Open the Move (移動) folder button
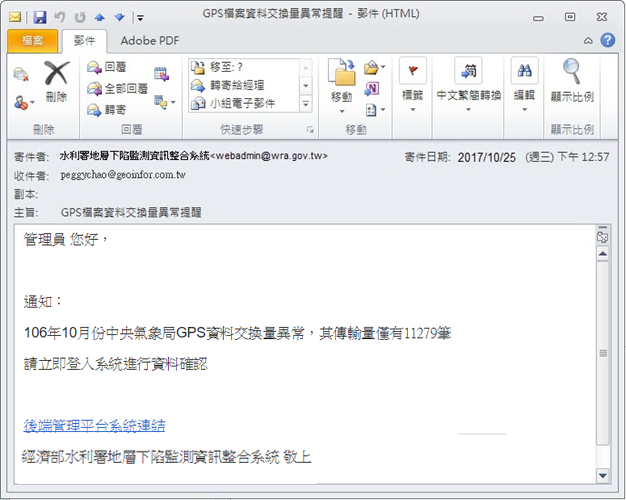Screen dimensions: 626x500 click(x=342, y=82)
